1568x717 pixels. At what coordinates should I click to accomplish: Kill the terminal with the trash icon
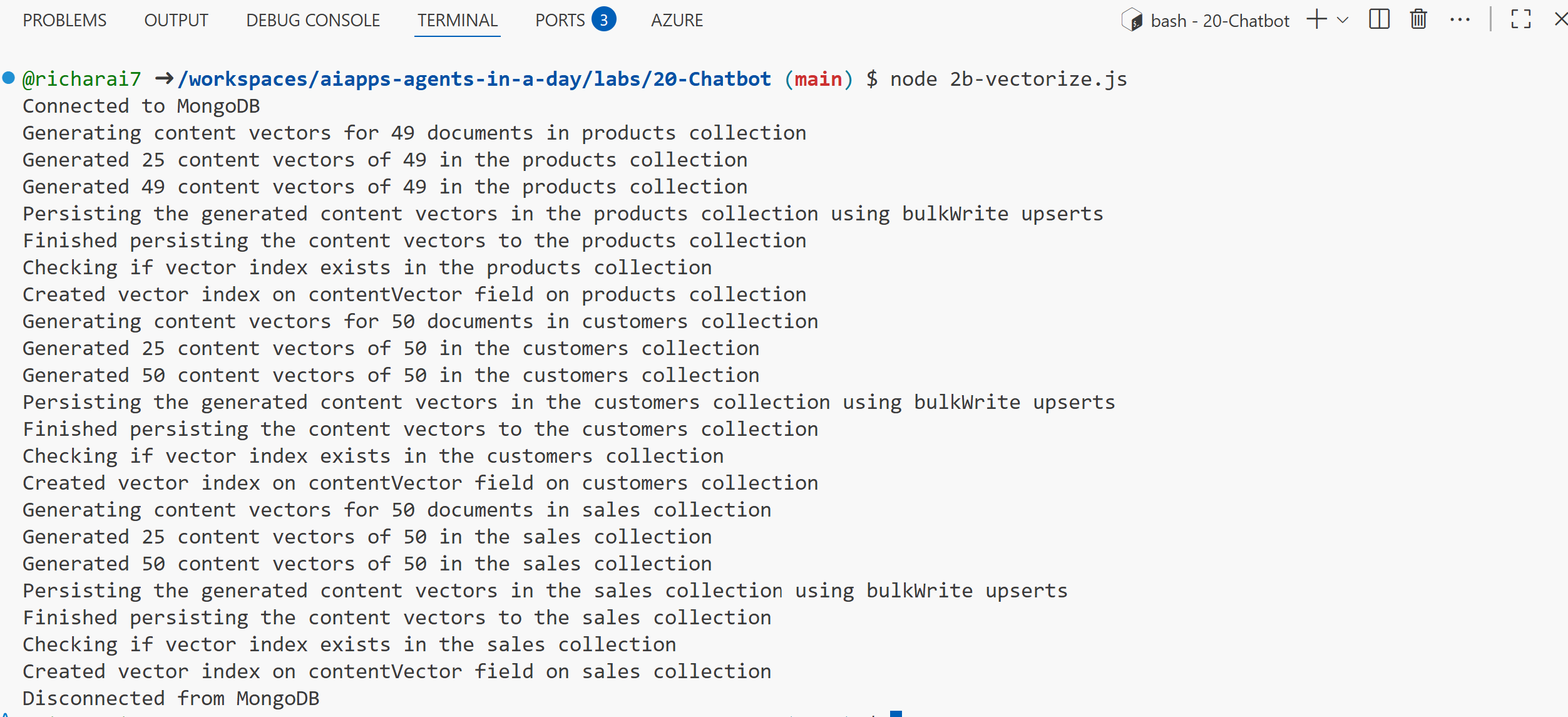(1417, 19)
